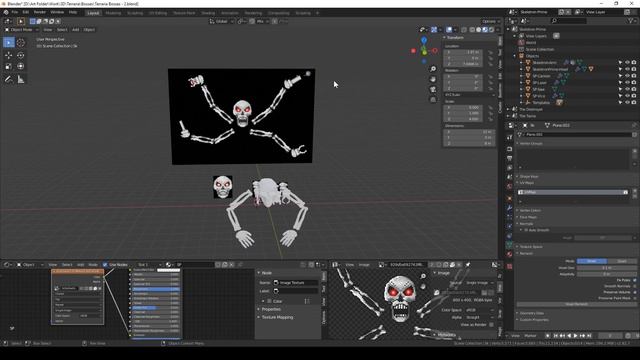Open the Object Data mesh properties tab

509,244
